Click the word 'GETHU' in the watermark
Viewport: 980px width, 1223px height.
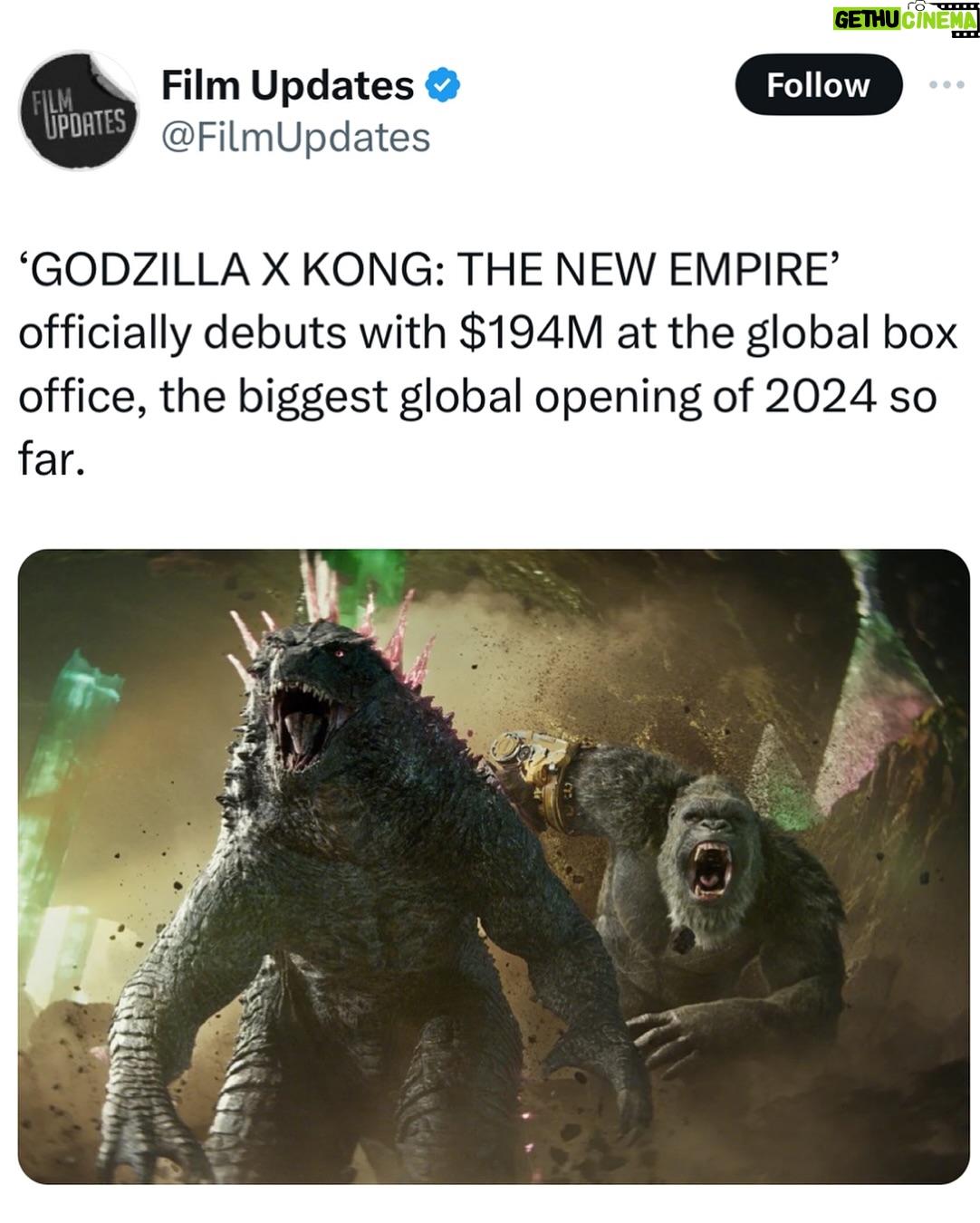pyautogui.click(x=866, y=20)
